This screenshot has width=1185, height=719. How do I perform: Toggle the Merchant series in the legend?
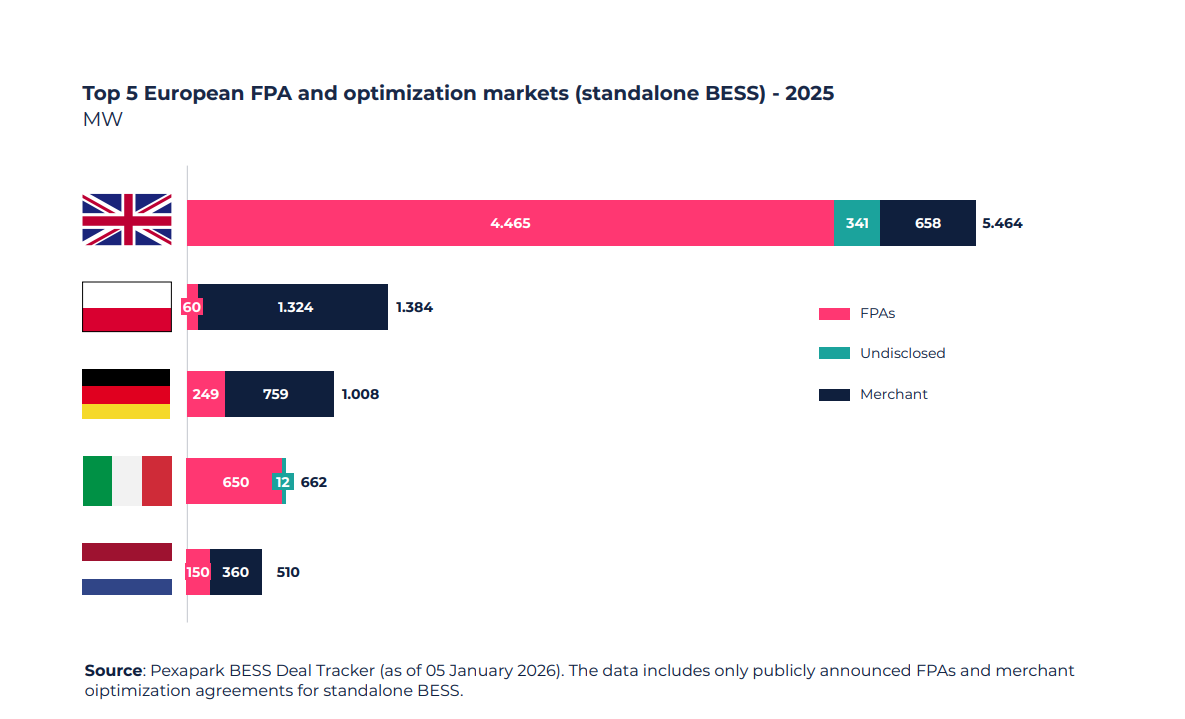pos(893,394)
